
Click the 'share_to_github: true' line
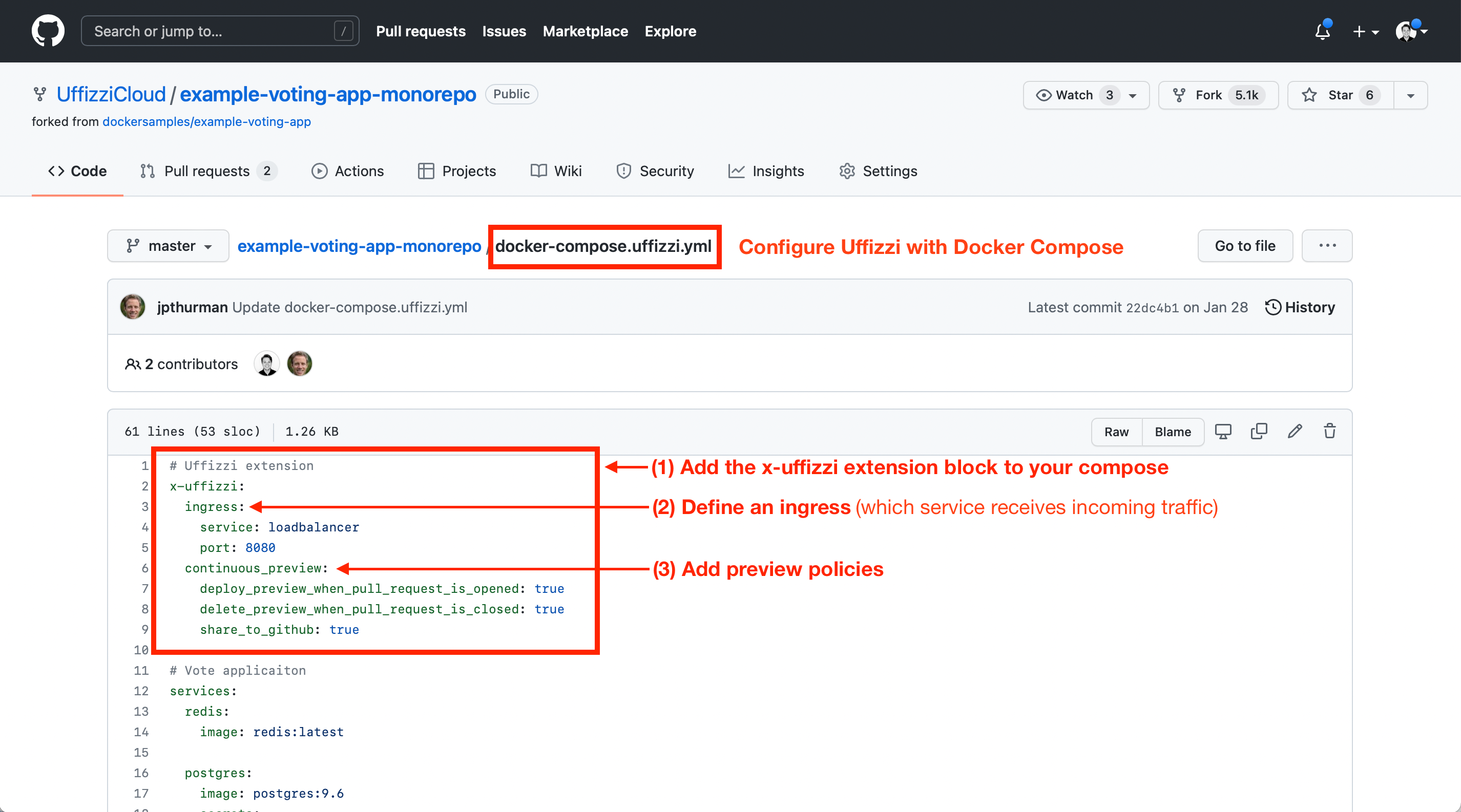coord(279,630)
